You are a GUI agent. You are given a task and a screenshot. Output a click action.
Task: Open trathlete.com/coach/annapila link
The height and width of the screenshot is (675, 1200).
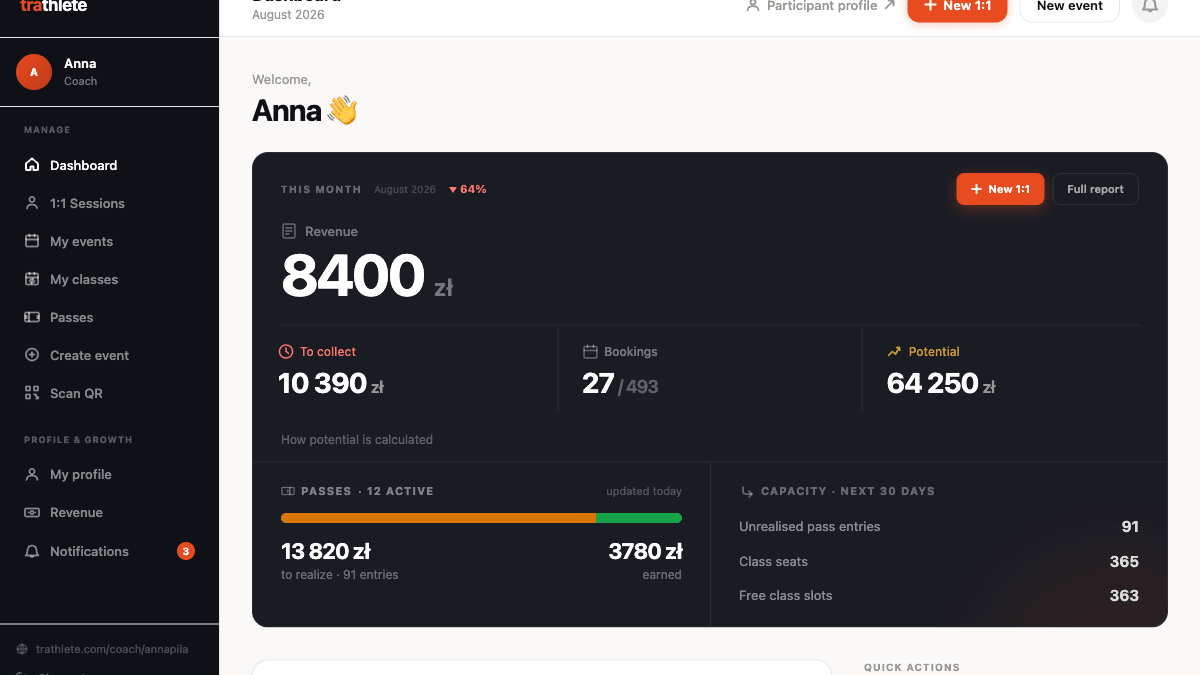click(112, 649)
